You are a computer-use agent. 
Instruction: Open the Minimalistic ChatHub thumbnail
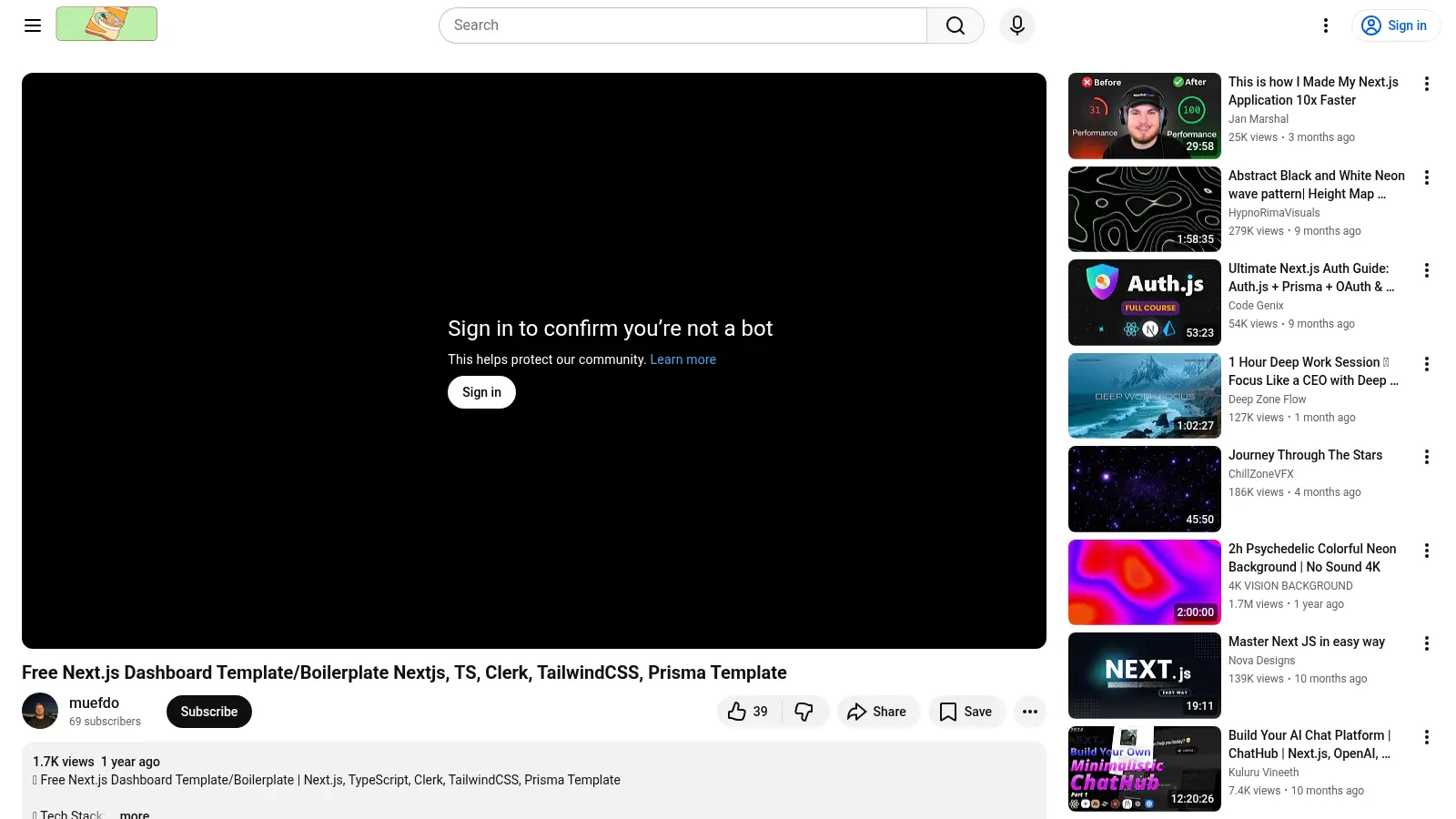click(x=1145, y=769)
